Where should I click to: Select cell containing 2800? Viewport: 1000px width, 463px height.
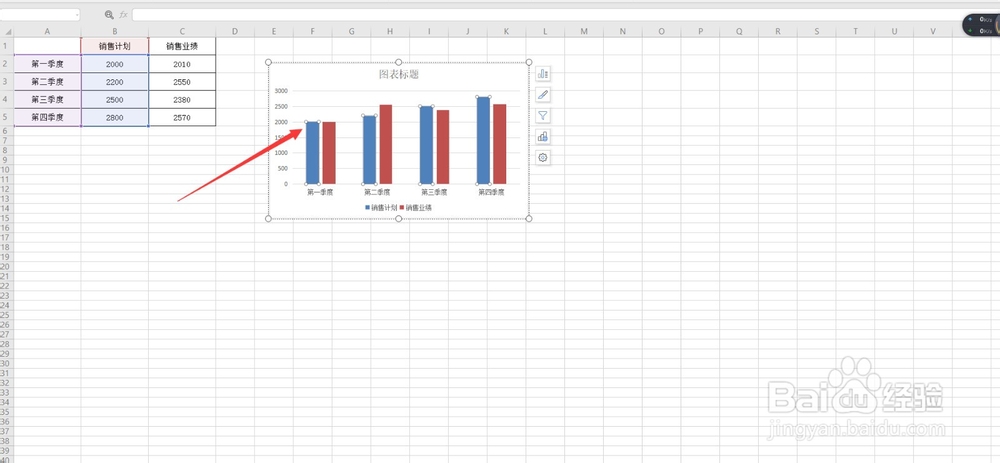[x=115, y=117]
